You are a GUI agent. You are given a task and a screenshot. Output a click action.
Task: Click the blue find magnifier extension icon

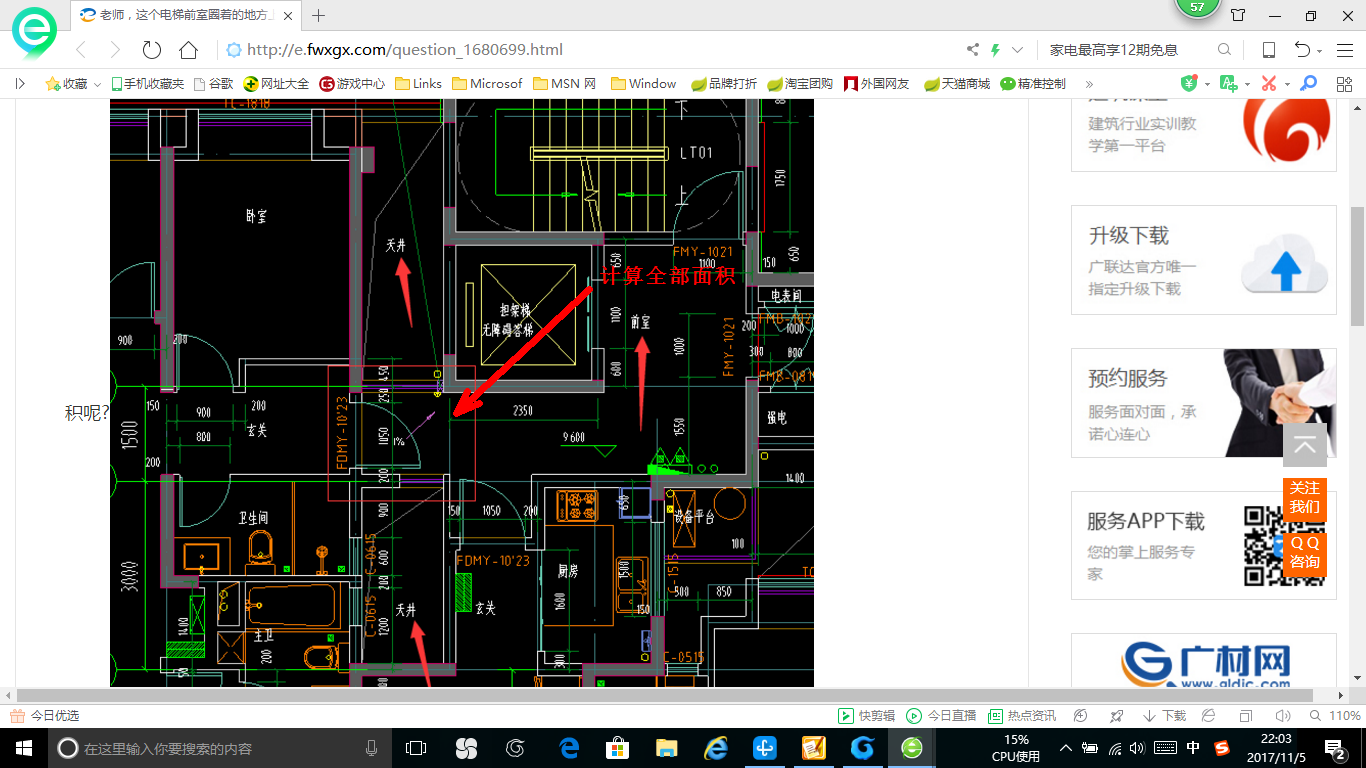tap(1307, 84)
